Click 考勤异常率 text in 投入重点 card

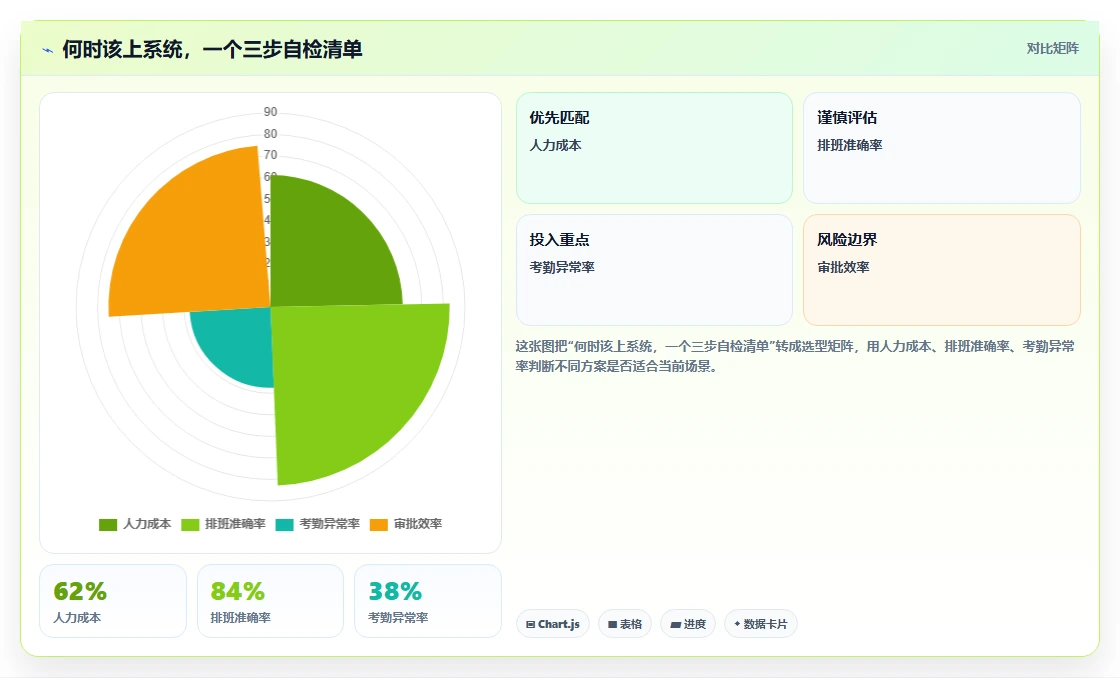(x=562, y=267)
